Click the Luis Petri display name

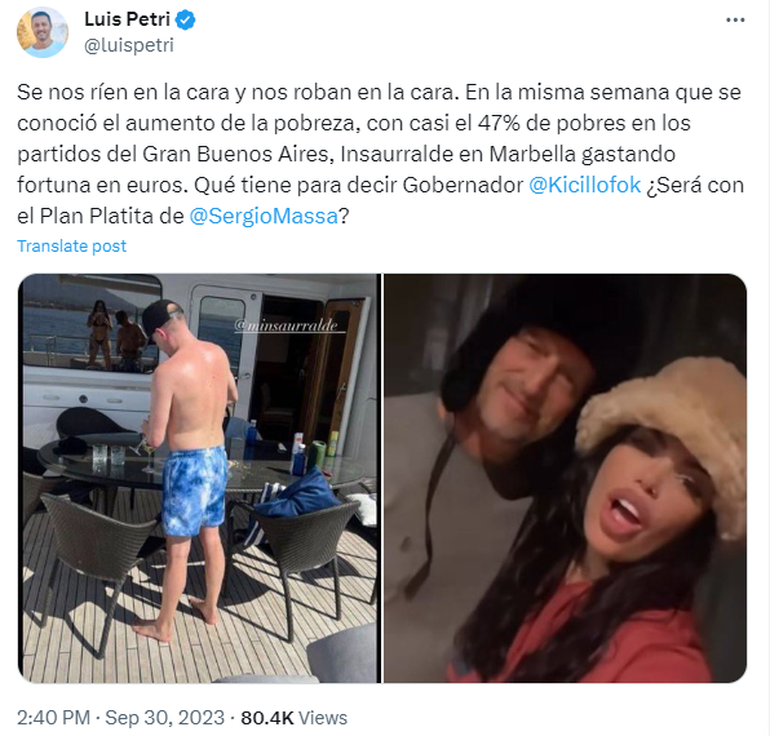[127, 20]
